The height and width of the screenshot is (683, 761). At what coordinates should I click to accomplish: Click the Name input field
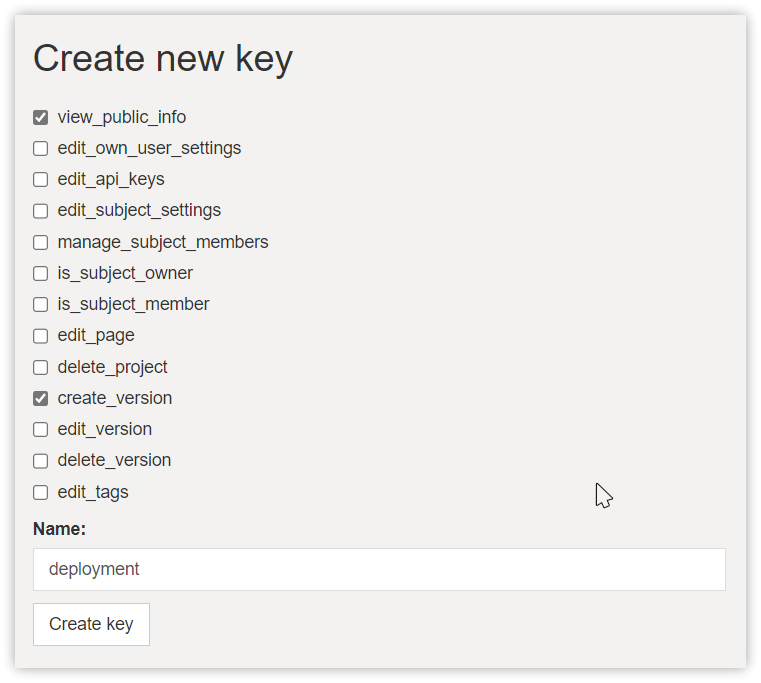pyautogui.click(x=379, y=569)
